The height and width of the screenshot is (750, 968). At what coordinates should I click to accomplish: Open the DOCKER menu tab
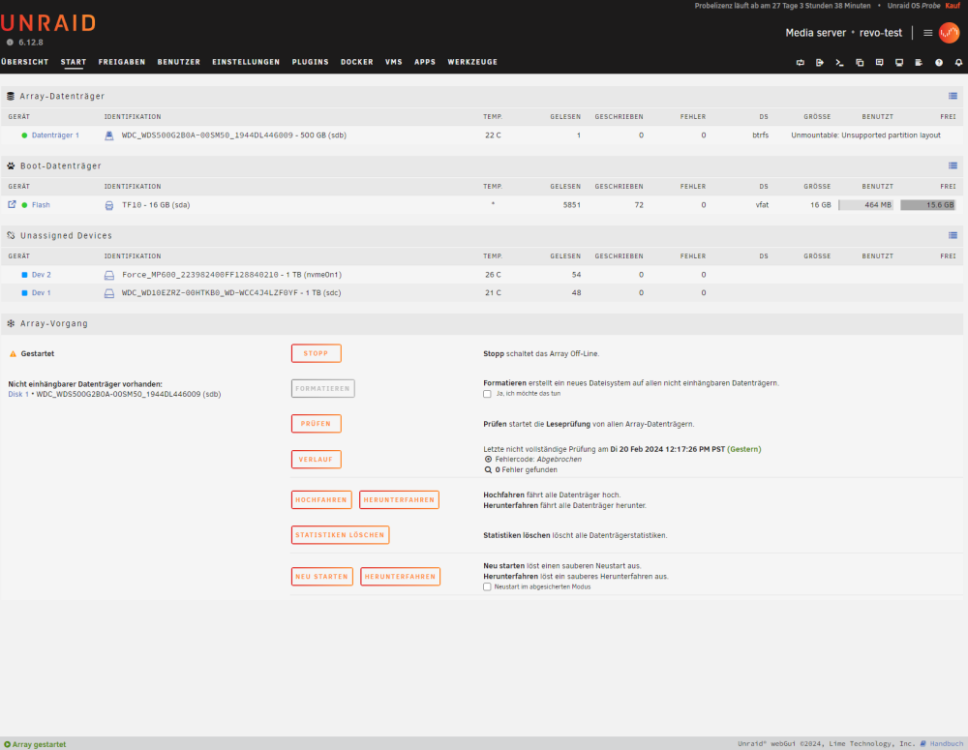pos(357,62)
